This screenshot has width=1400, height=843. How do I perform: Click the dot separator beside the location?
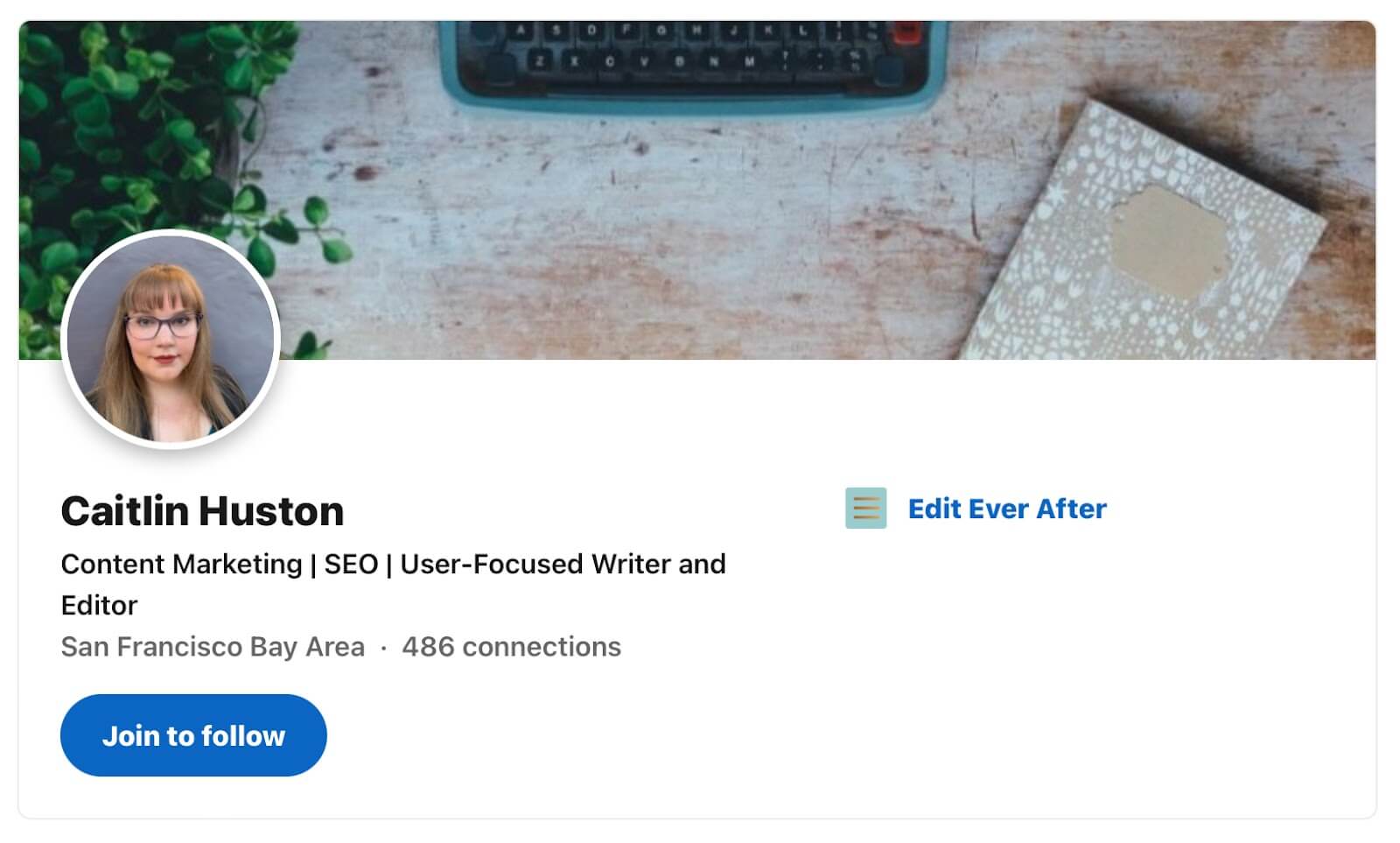[382, 647]
